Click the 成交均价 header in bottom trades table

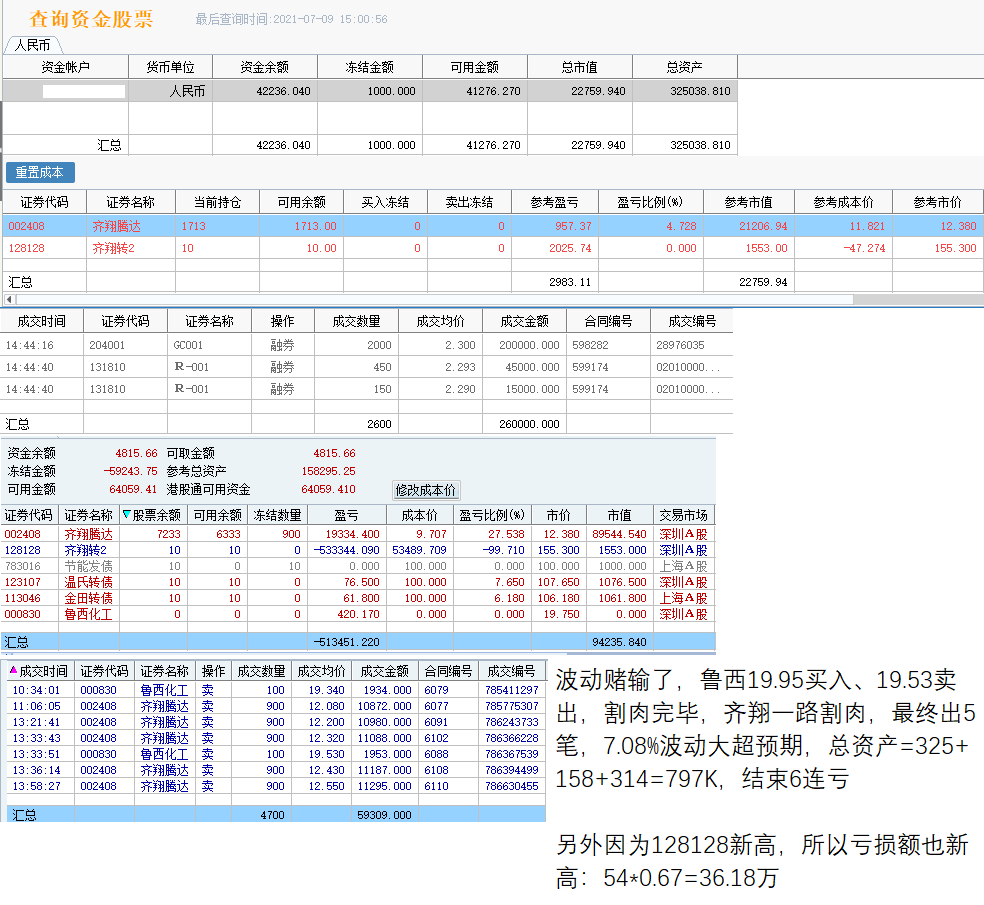pyautogui.click(x=320, y=671)
